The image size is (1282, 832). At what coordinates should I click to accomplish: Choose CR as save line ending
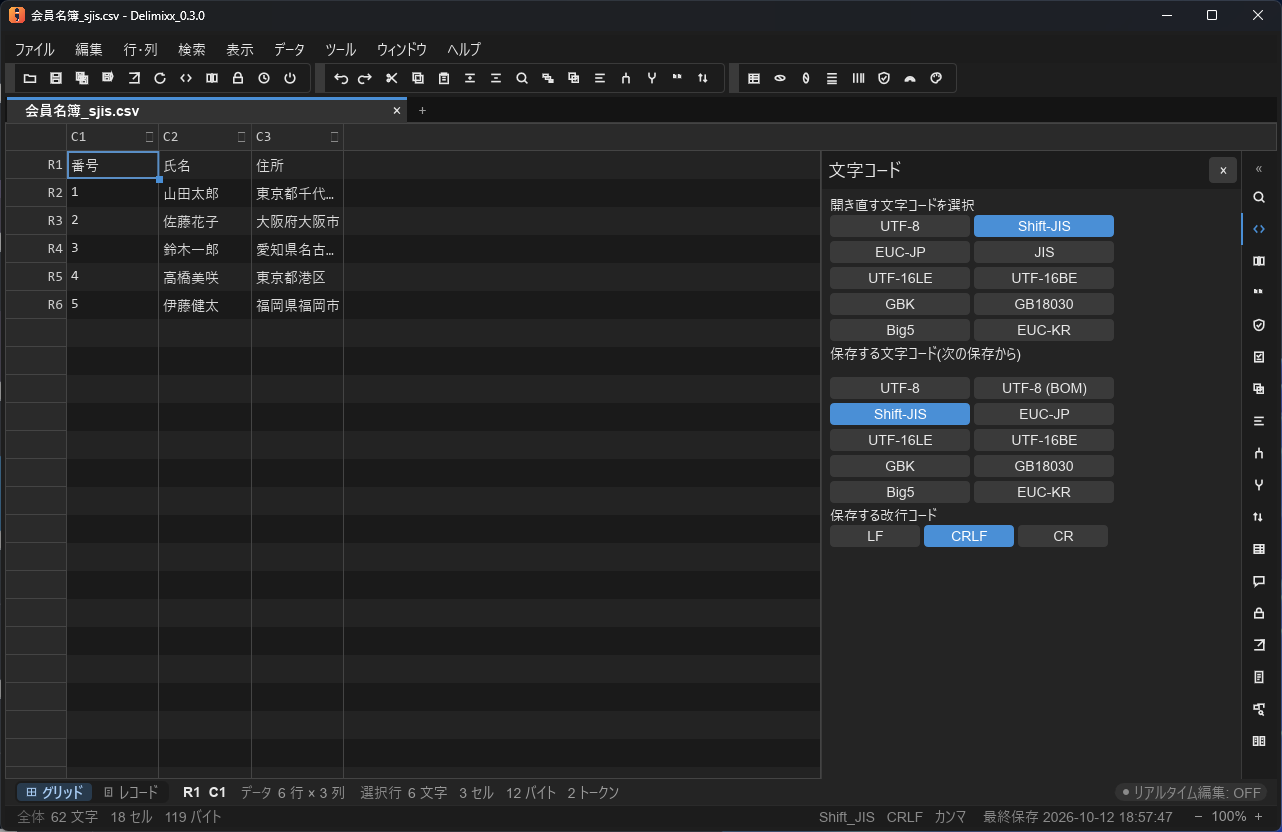(1063, 536)
